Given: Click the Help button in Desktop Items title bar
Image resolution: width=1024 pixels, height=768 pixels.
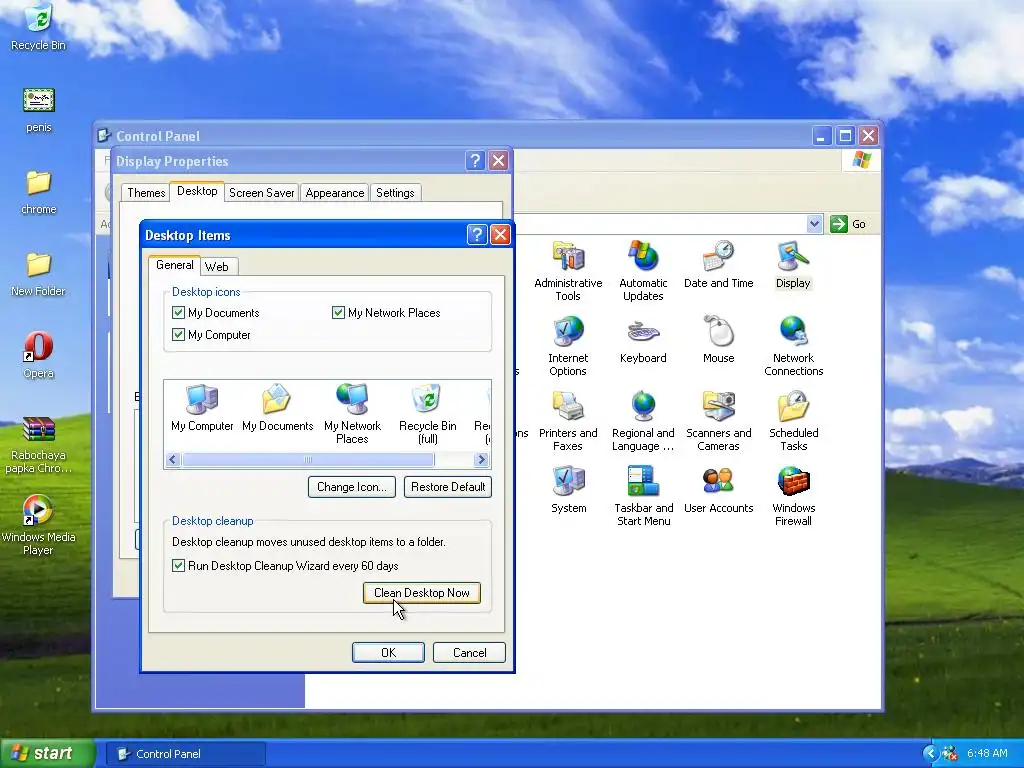Looking at the screenshot, I should pos(477,234).
